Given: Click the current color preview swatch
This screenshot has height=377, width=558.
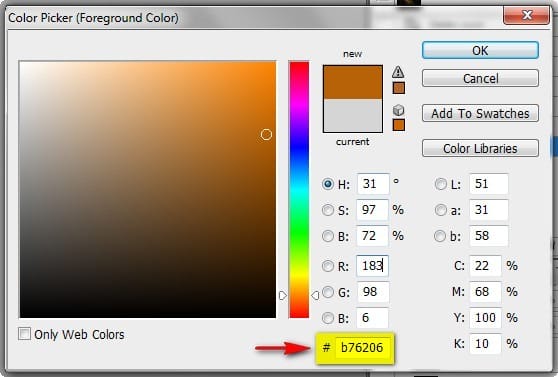Looking at the screenshot, I should coord(353,115).
